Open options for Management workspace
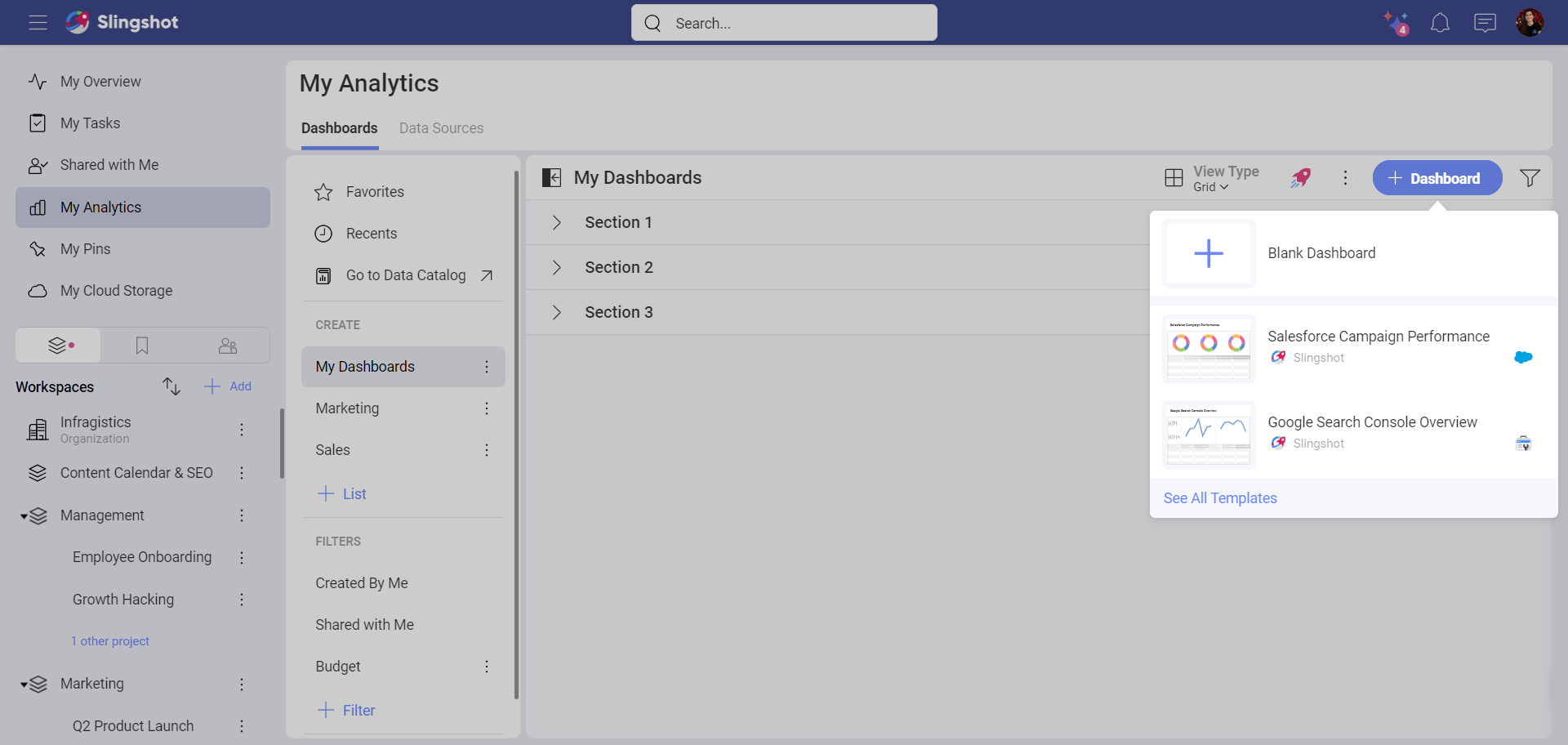This screenshot has height=745, width=1568. [242, 515]
